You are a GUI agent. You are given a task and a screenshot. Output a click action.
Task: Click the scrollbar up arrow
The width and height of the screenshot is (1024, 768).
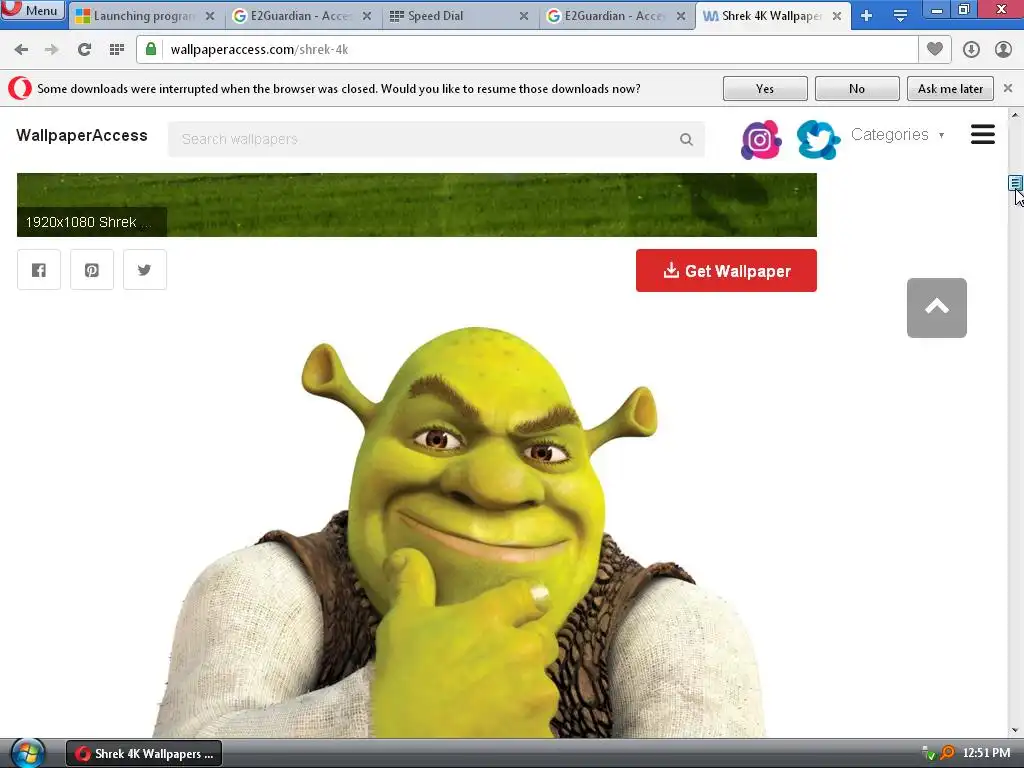pos(1015,115)
